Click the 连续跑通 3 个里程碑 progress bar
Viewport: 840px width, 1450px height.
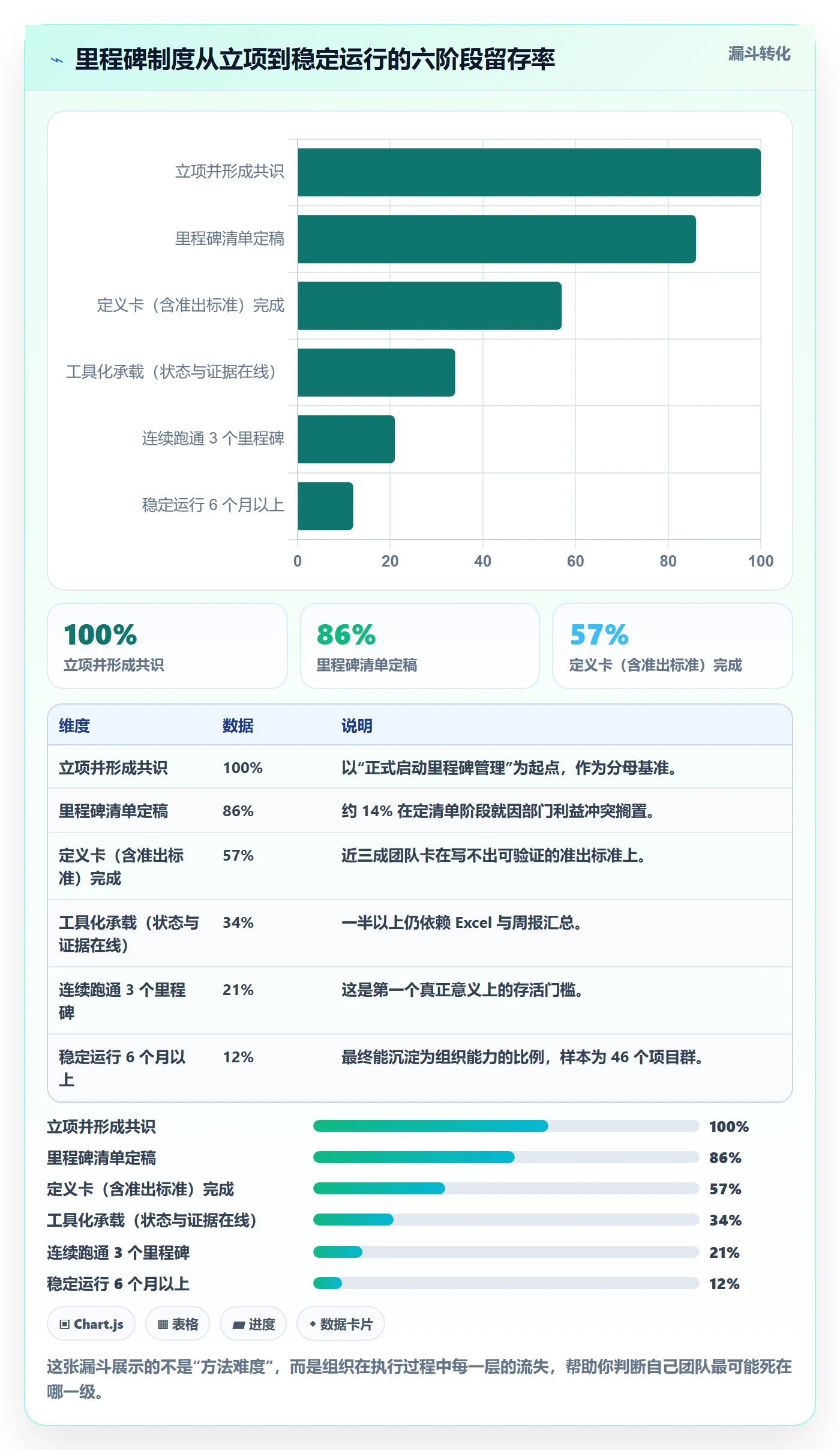click(x=506, y=1252)
